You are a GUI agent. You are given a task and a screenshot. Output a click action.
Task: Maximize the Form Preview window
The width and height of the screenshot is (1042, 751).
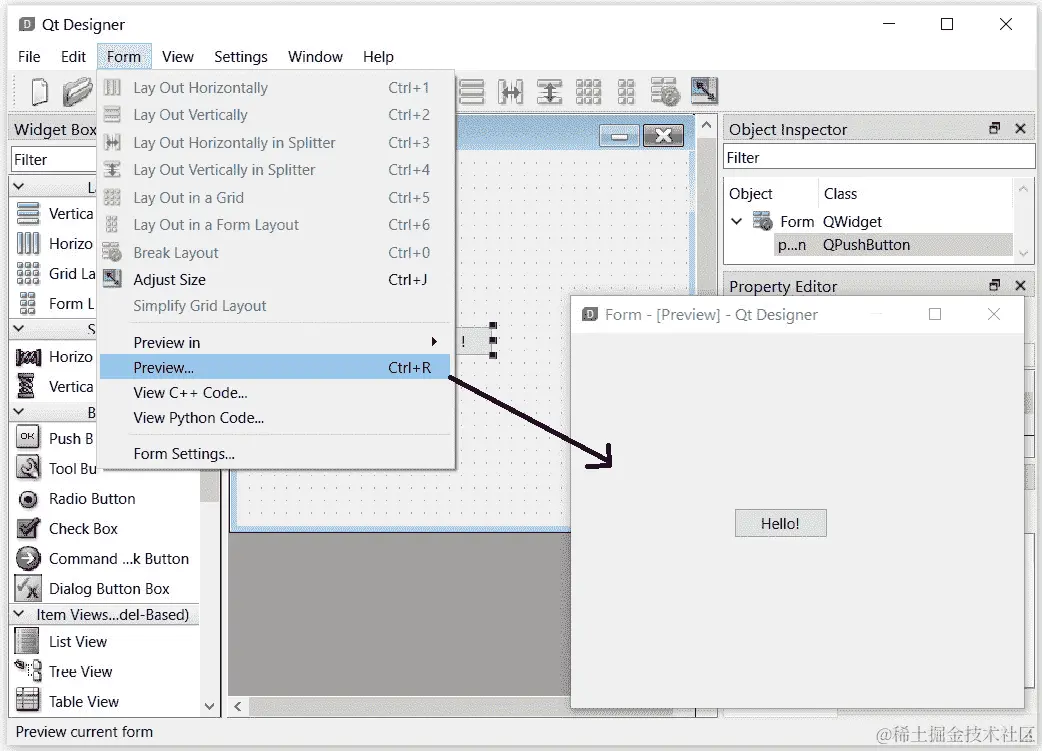click(935, 314)
